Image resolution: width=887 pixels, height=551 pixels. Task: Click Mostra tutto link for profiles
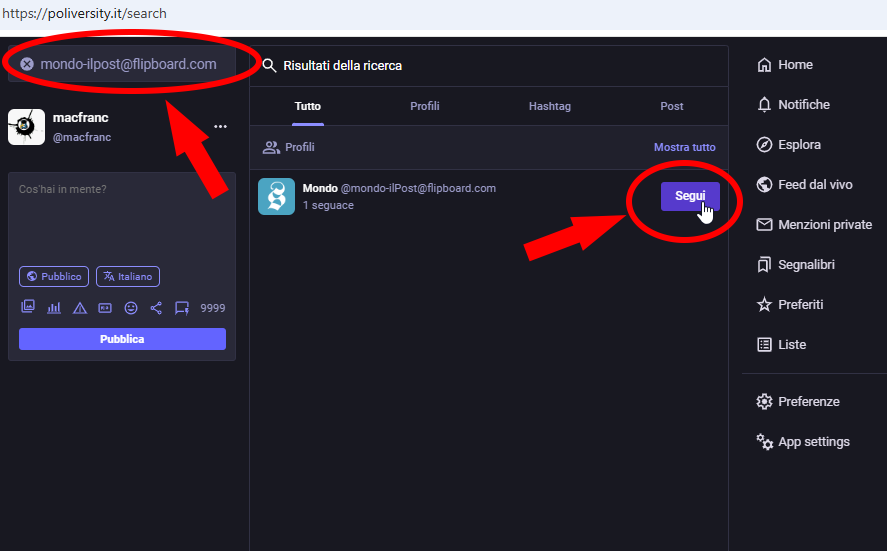tap(684, 147)
